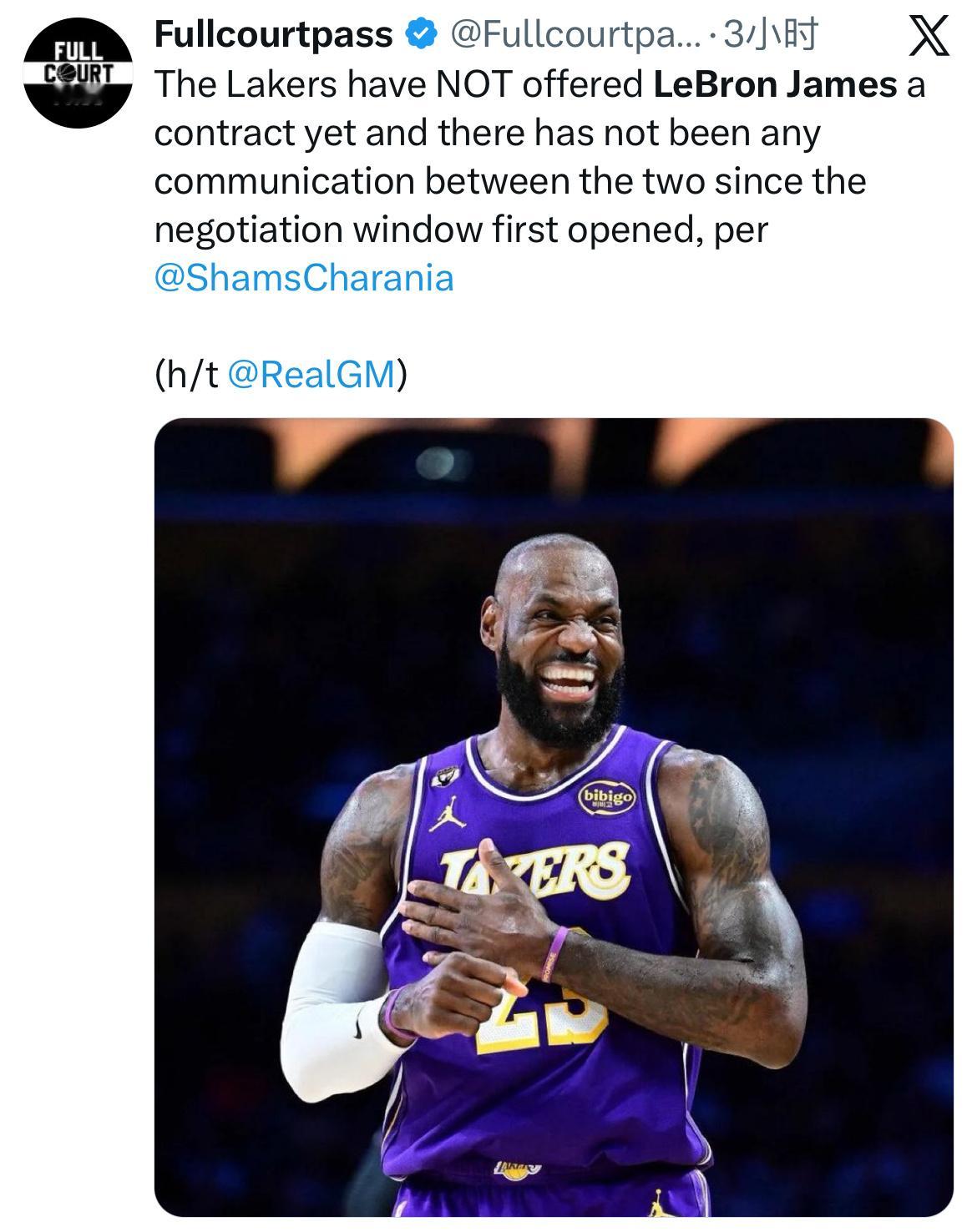This screenshot has width=977, height=1232.
Task: Click the bibigo sponsor patch on jersey
Action: coord(607,797)
